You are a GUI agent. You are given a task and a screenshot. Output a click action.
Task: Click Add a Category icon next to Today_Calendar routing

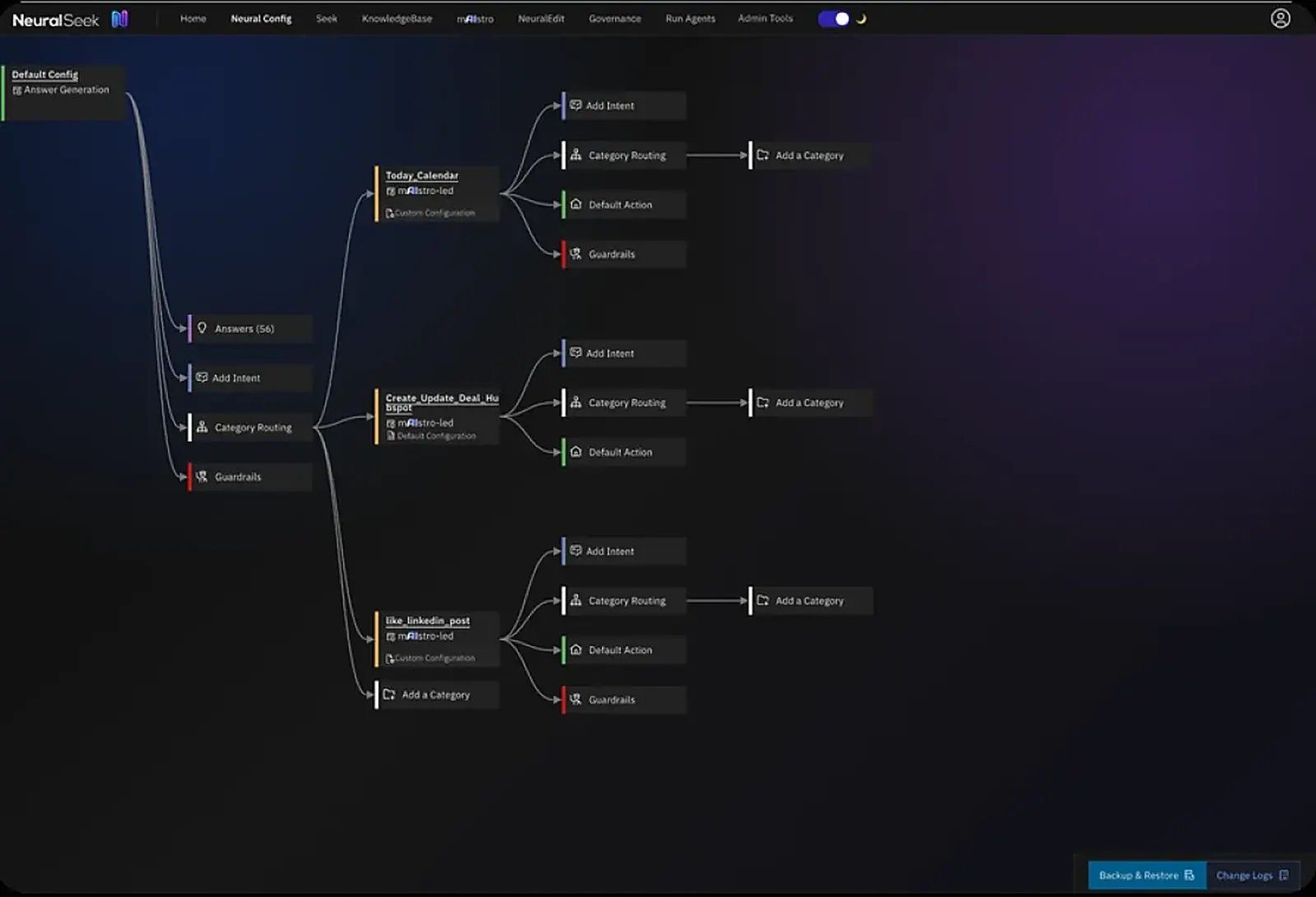click(x=762, y=155)
